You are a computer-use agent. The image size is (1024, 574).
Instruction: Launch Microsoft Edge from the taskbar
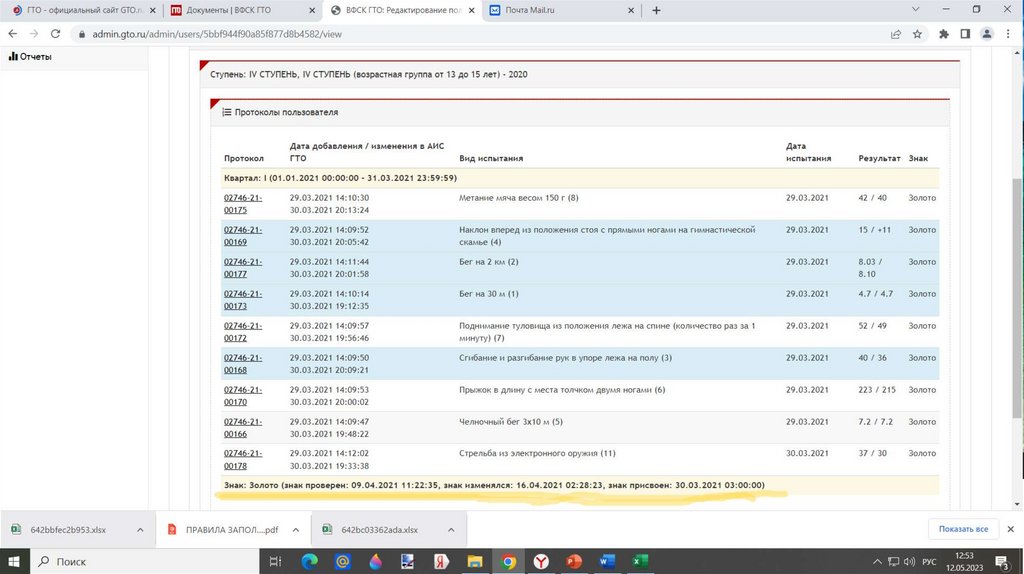(x=308, y=562)
